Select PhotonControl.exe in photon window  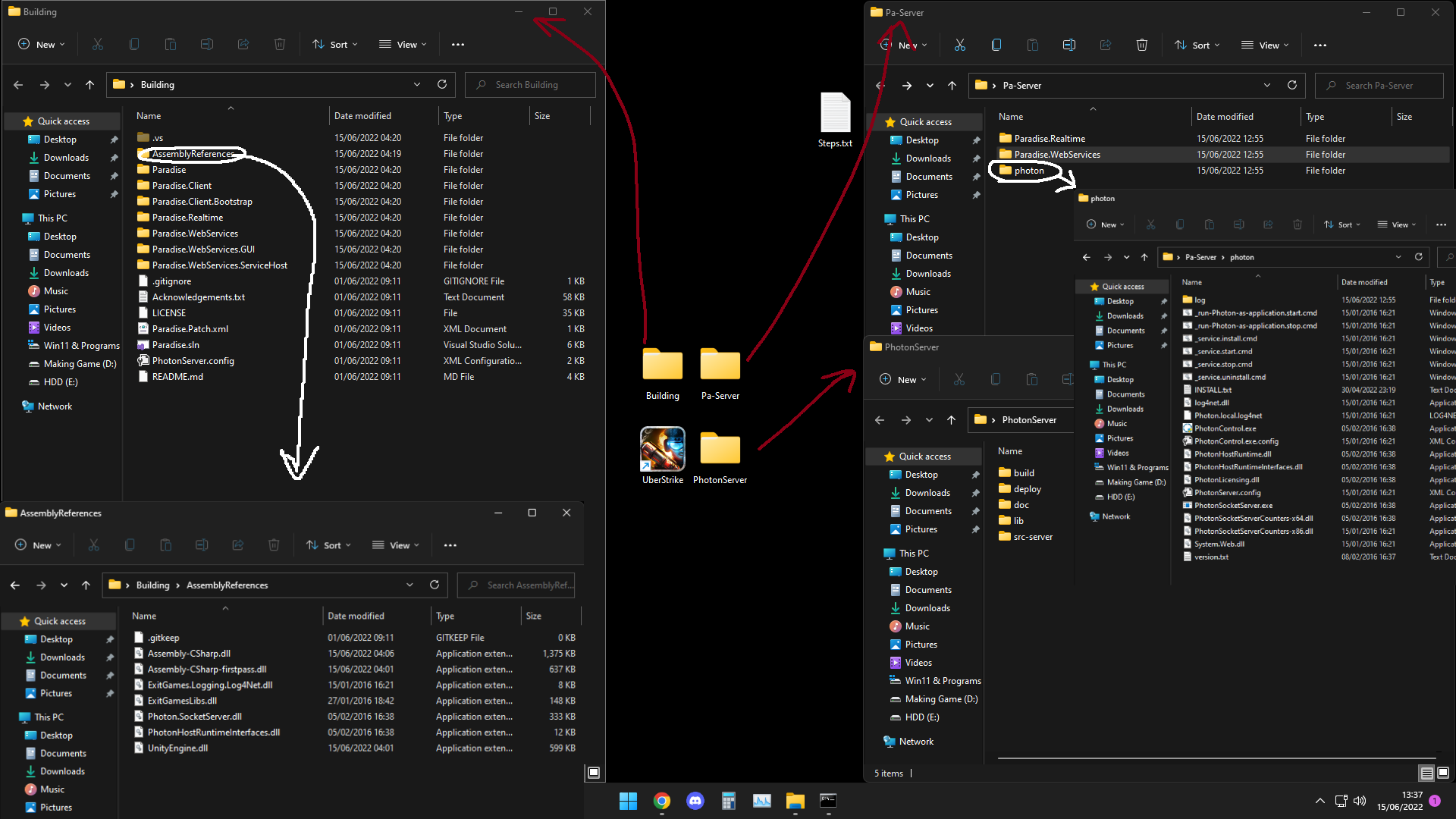(1225, 428)
